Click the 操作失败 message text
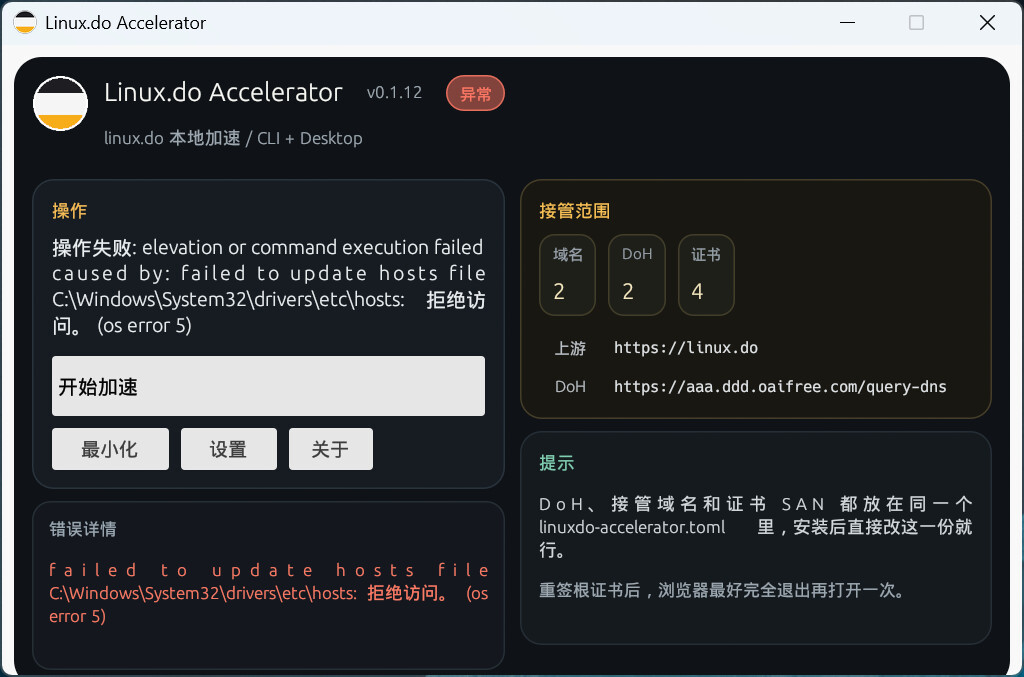This screenshot has height=677, width=1024. [268, 286]
